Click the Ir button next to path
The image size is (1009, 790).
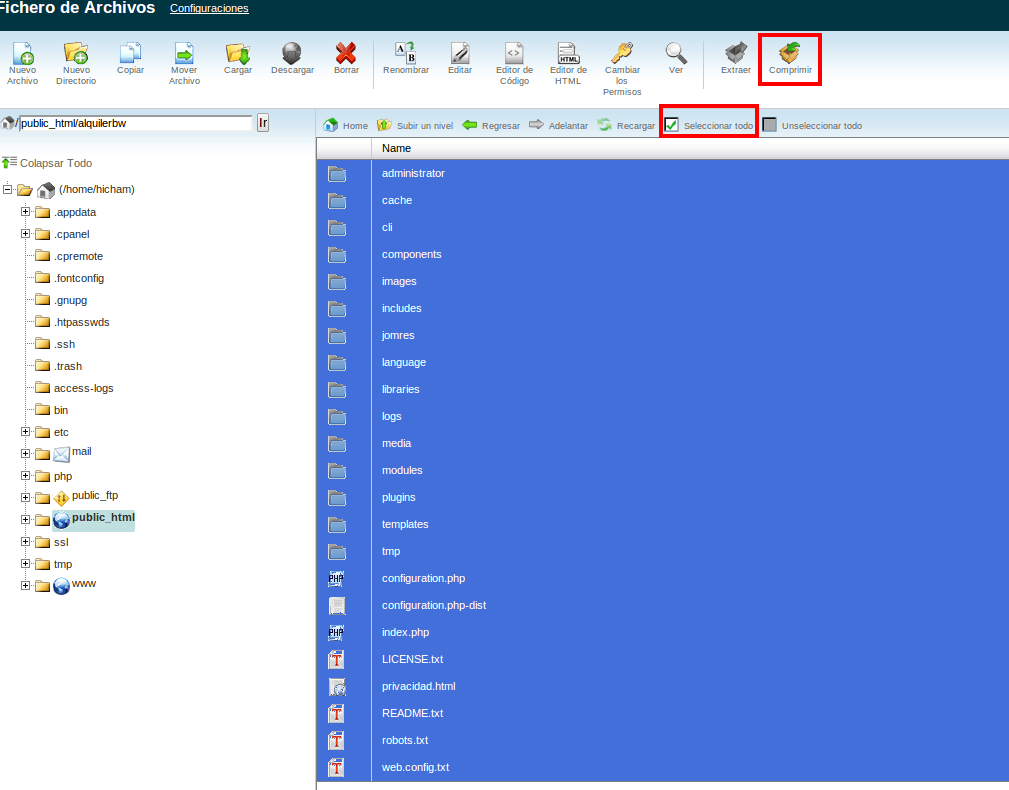(x=263, y=123)
